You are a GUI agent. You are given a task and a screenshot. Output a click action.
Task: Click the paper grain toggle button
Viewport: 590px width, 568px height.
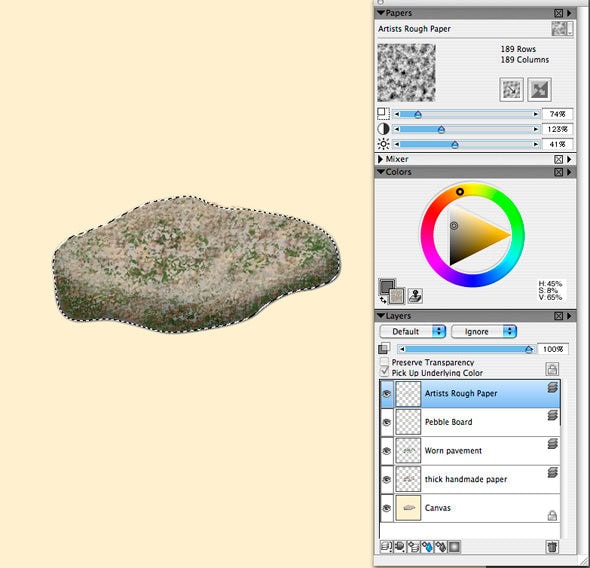pos(511,90)
